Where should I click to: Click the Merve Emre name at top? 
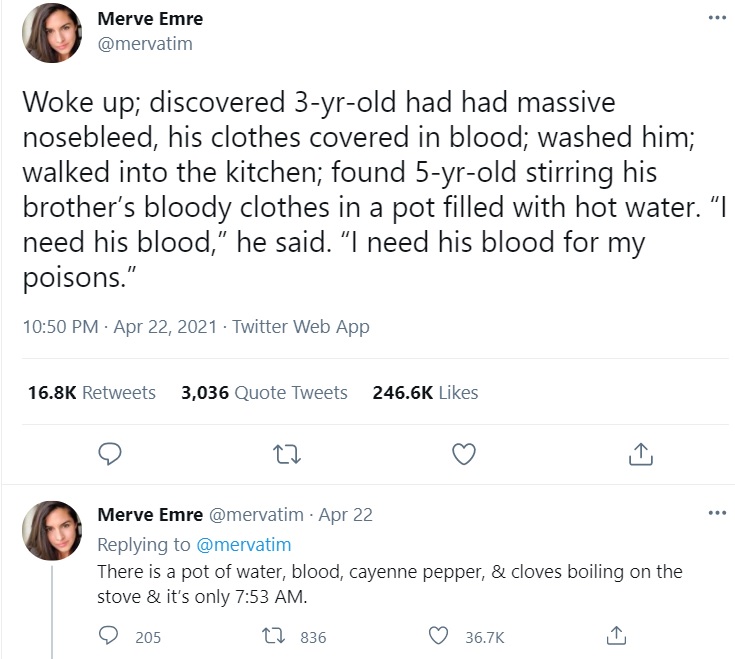pos(150,19)
